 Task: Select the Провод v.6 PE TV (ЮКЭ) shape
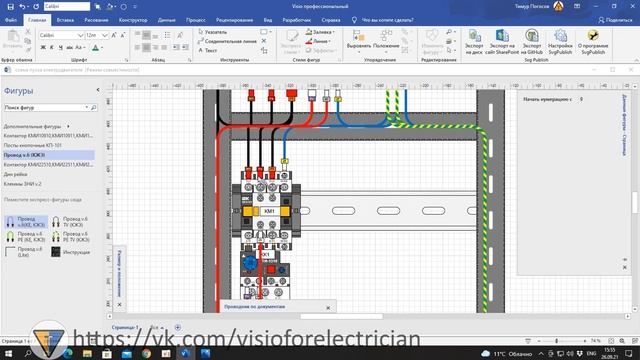coord(71,237)
